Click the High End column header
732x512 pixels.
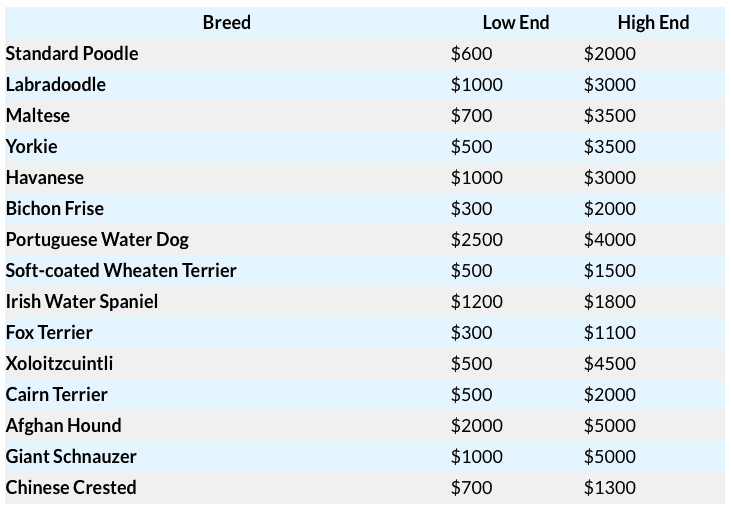653,22
